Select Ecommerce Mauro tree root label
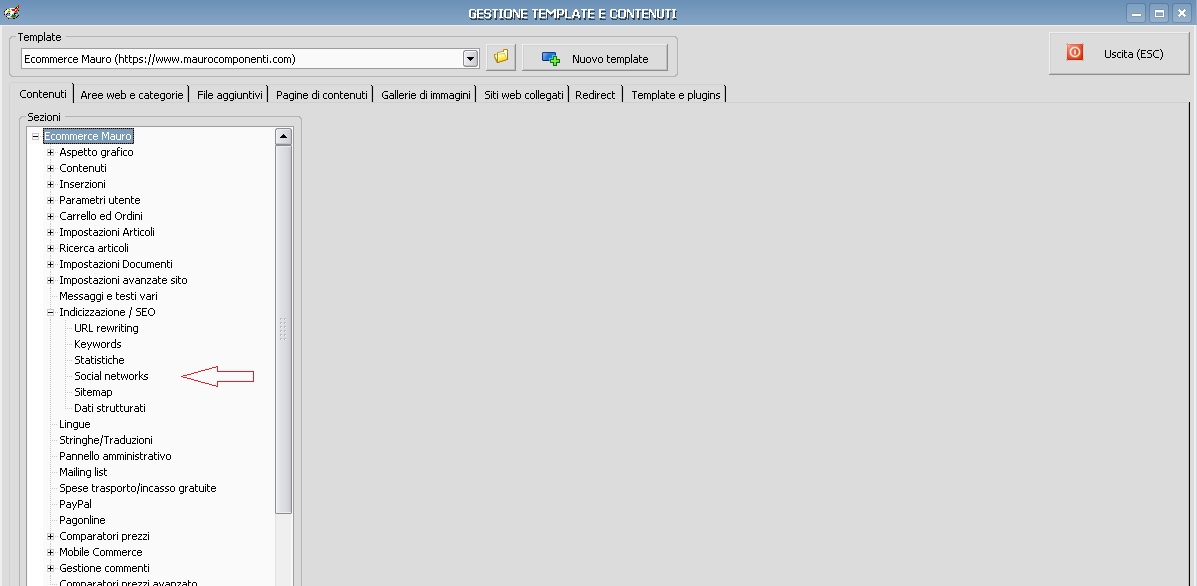Screen dimensions: 1197x586 coord(88,136)
